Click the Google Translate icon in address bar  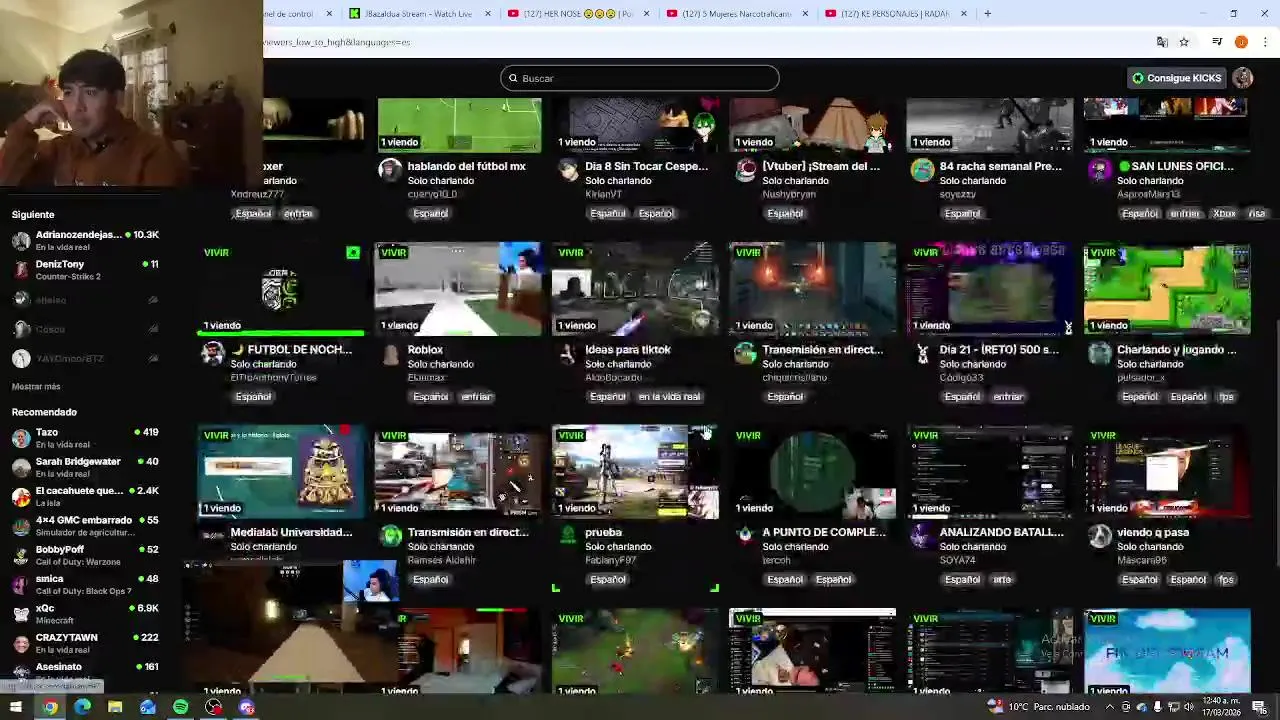1162,42
